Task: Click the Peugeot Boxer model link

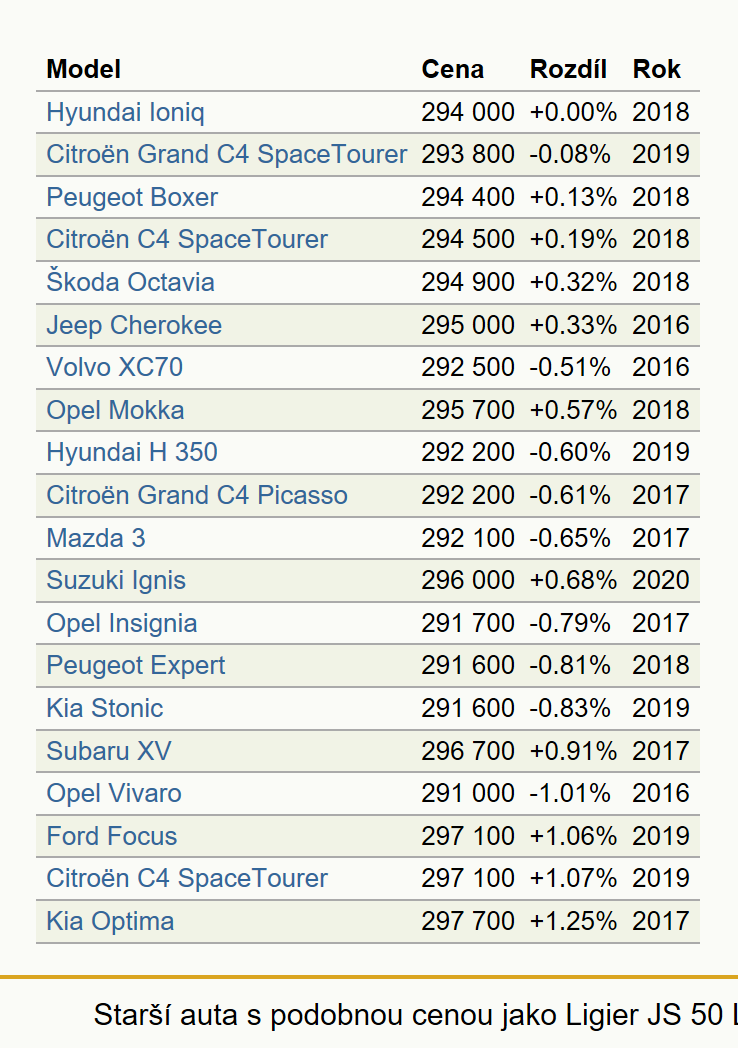Action: [132, 197]
